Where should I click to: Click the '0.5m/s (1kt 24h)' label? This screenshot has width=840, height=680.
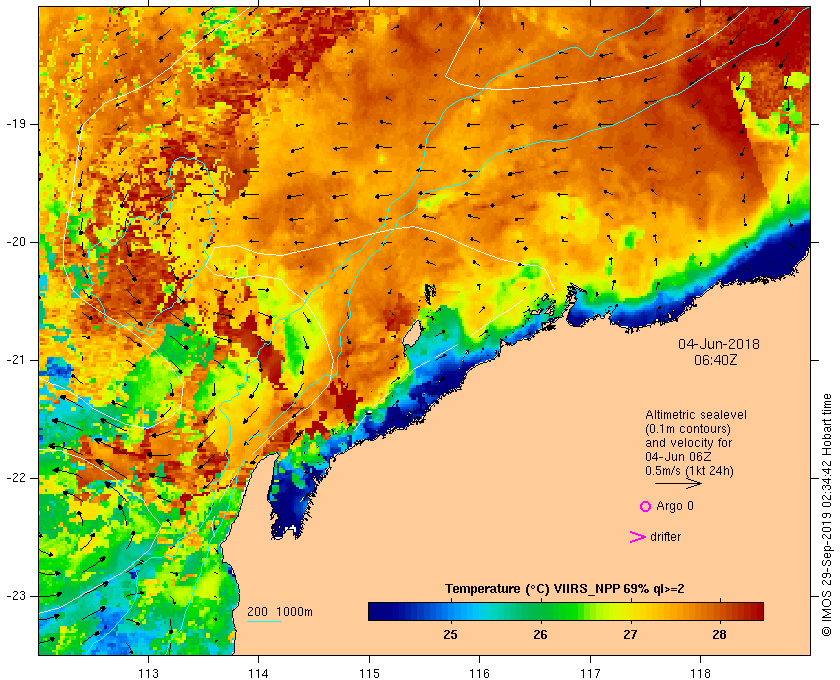(x=689, y=471)
